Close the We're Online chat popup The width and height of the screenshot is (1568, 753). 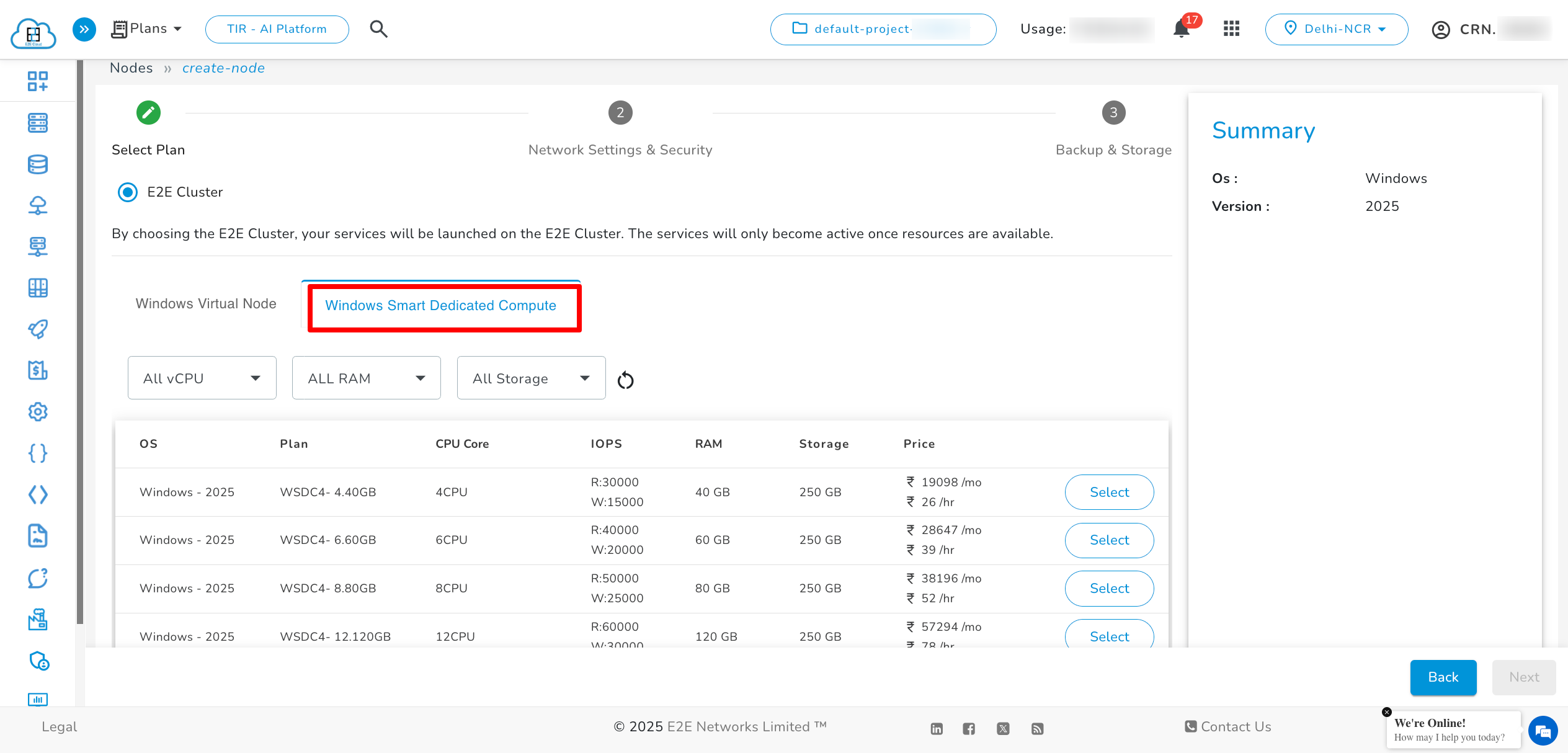[x=1387, y=712]
